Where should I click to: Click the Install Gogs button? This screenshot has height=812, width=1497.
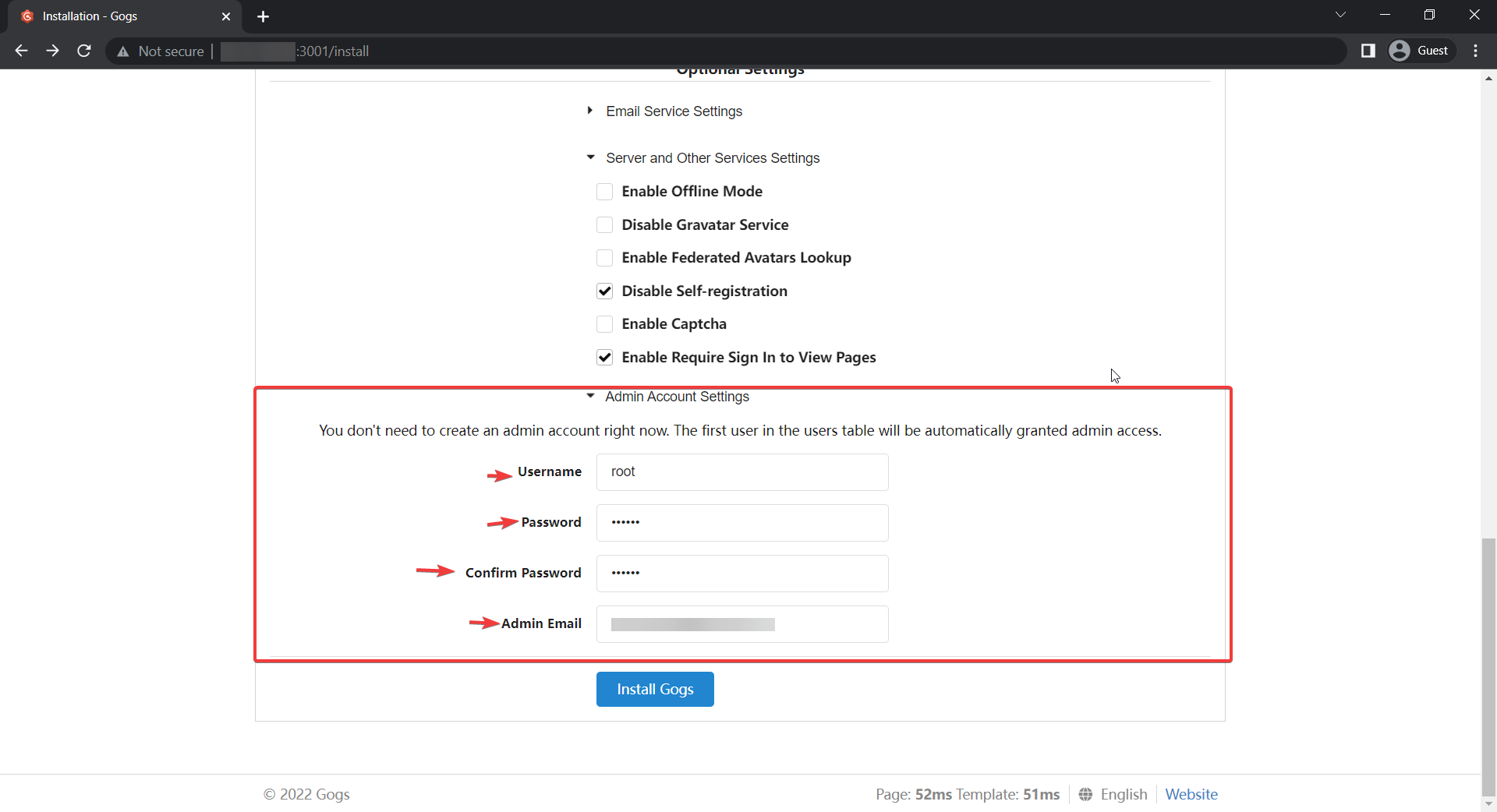click(x=655, y=690)
